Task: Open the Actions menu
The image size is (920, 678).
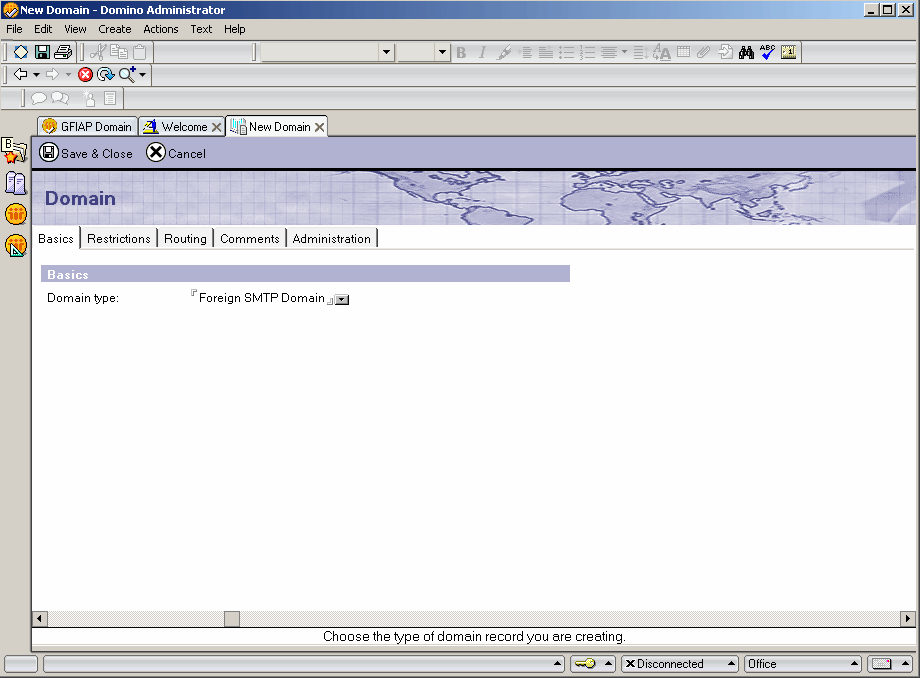Action: (160, 29)
